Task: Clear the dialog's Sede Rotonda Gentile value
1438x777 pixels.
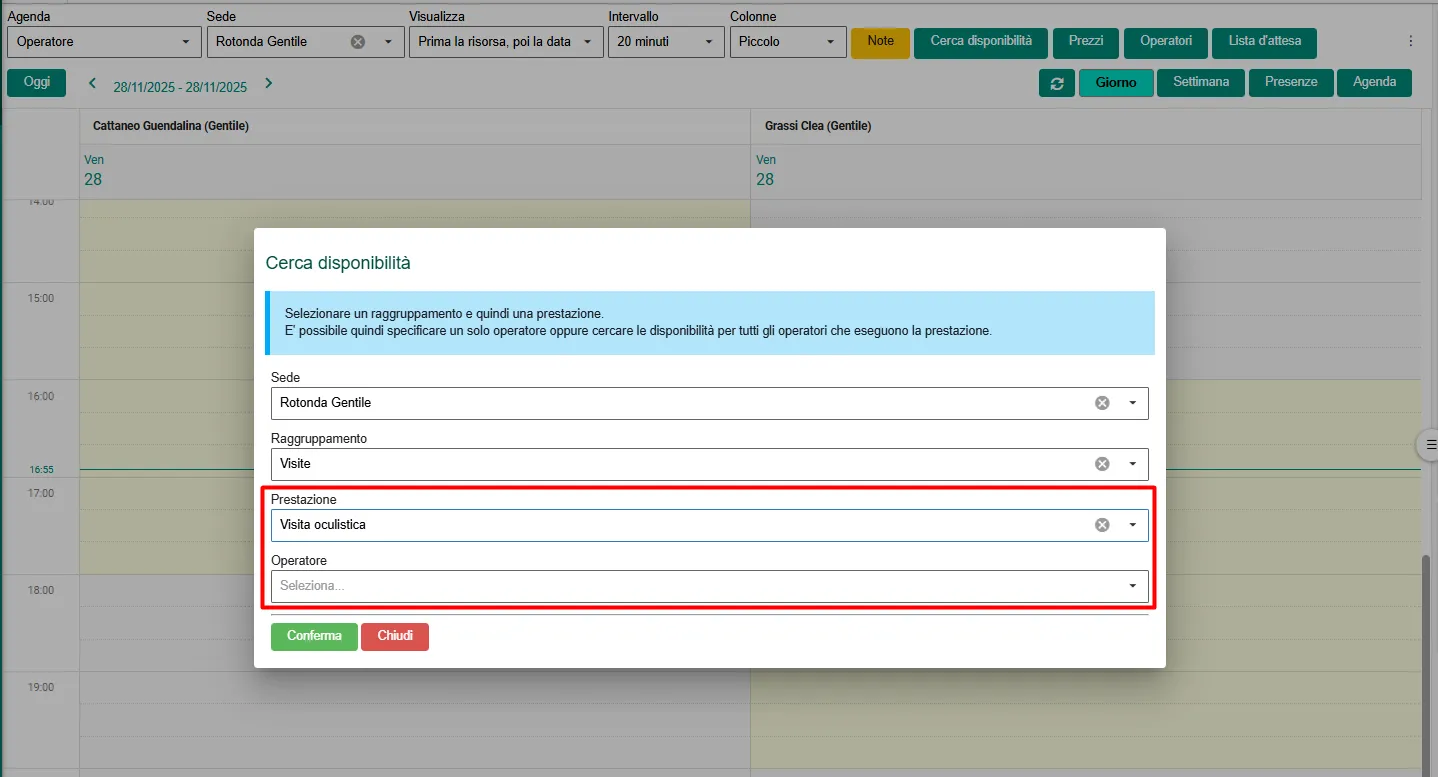Action: 1102,403
